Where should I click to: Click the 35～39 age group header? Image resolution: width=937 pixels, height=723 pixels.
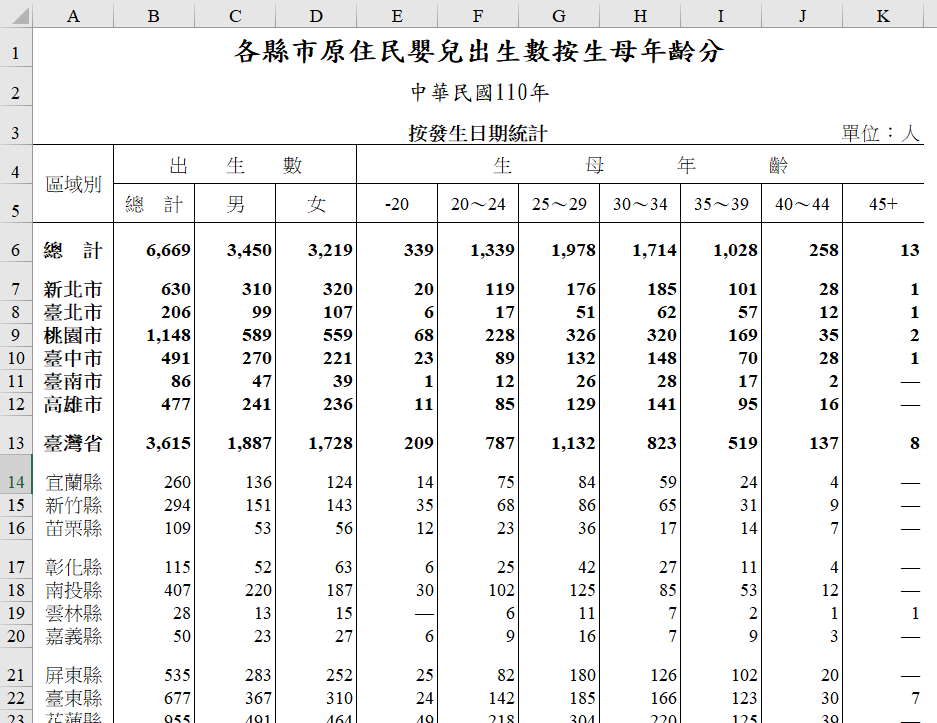721,204
